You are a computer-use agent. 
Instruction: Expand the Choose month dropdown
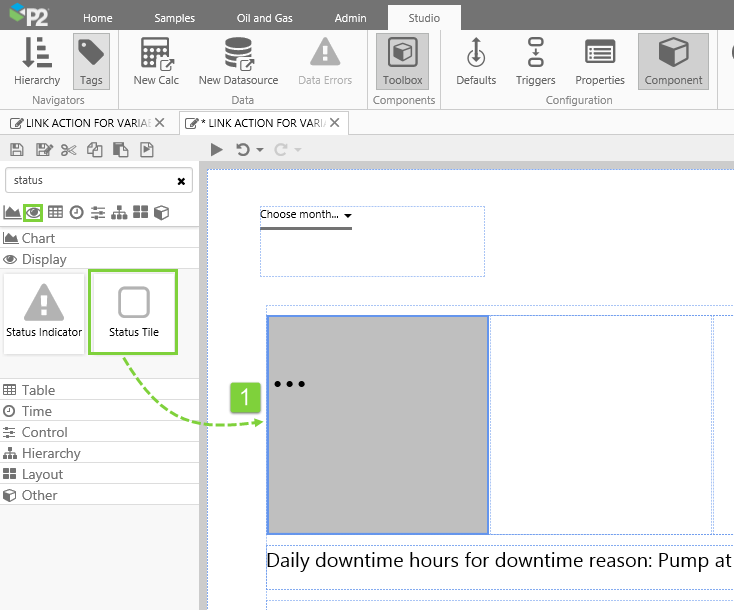pos(347,215)
